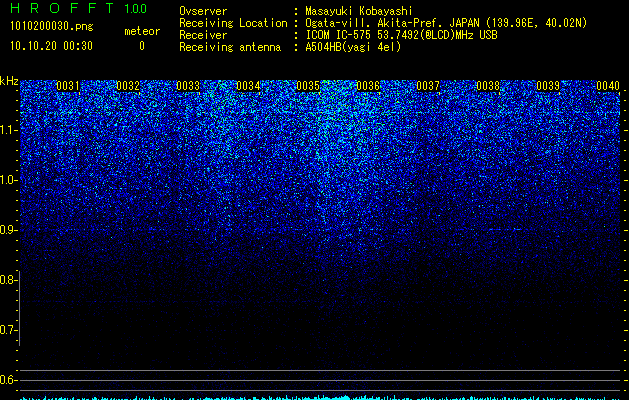Click the A504HB(yagi 4el) antenna text
Screen dimensions: 629x400
click(353, 47)
